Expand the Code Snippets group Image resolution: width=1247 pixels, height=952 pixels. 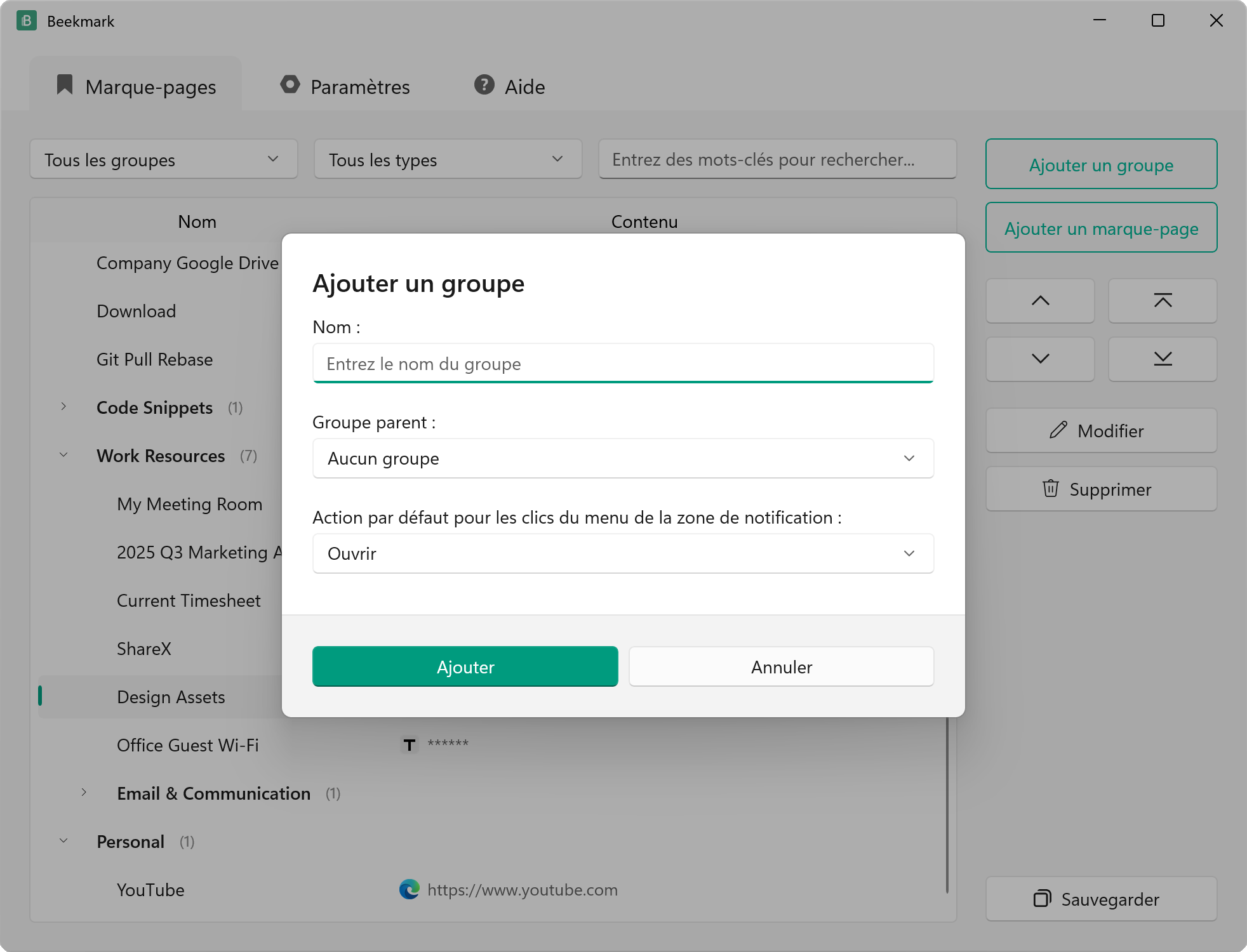[x=63, y=407]
